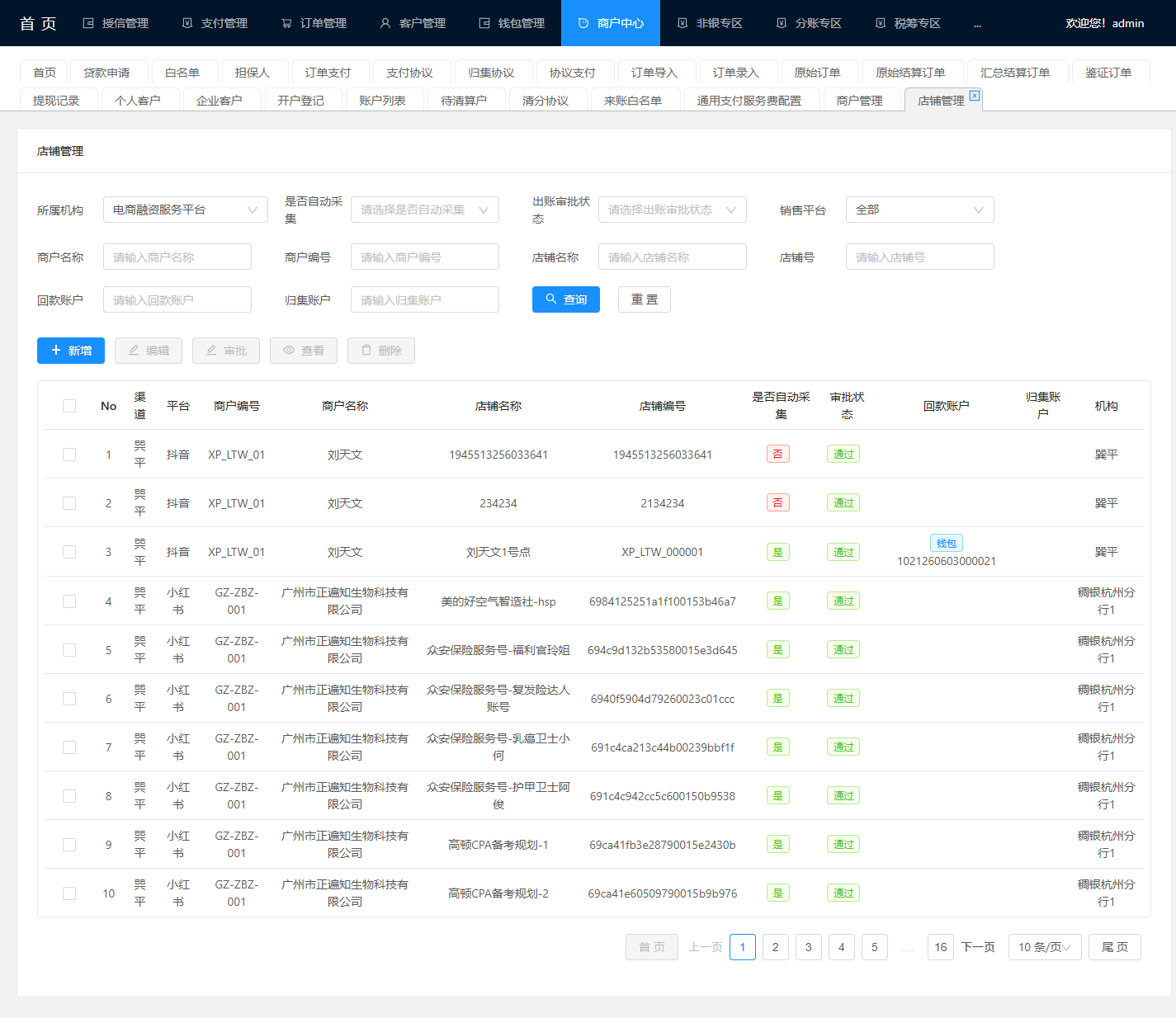Click the 通过 status tag in row 2
1176x1018 pixels.
843,502
